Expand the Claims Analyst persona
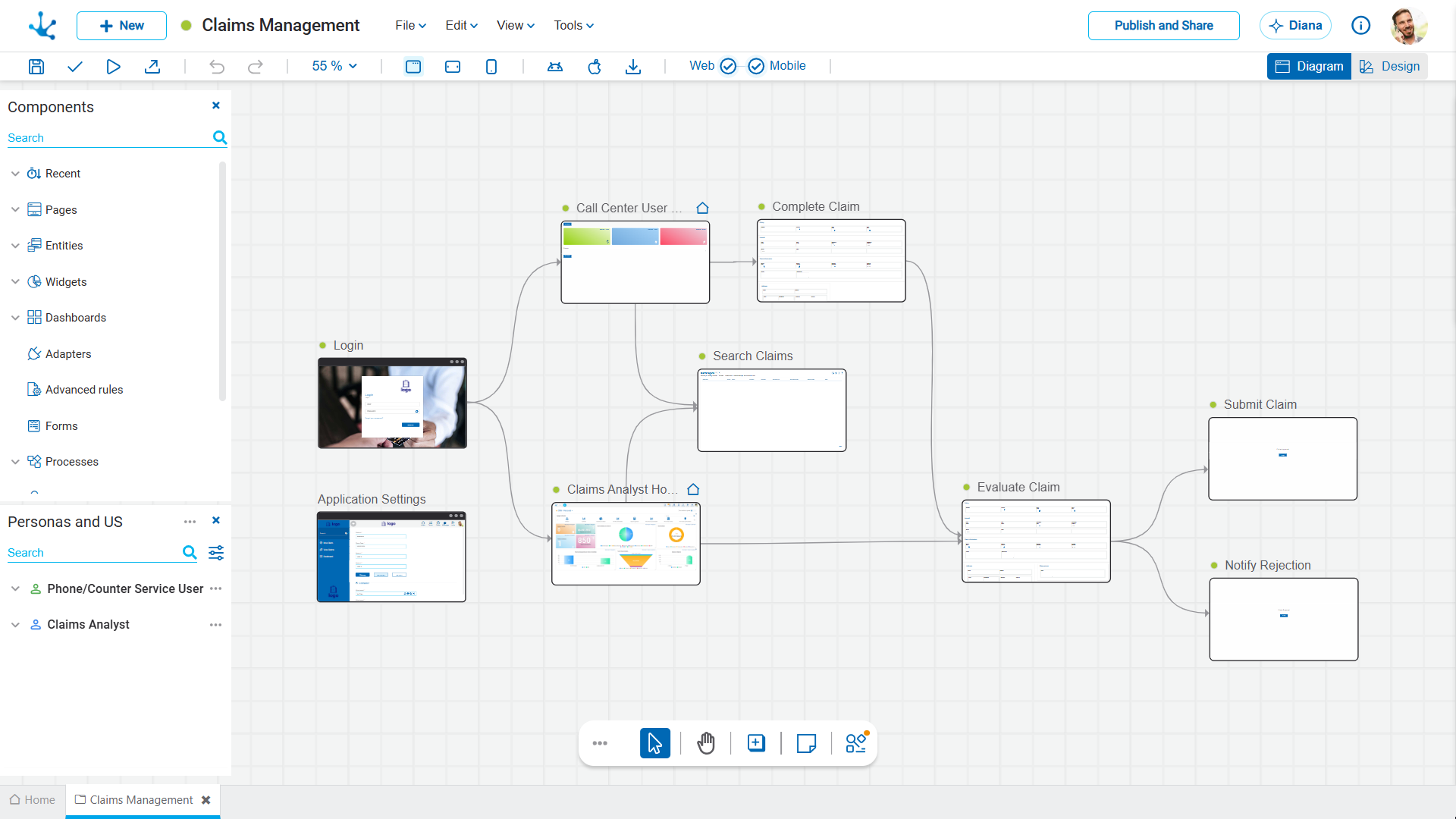The image size is (1456, 819). 15,625
